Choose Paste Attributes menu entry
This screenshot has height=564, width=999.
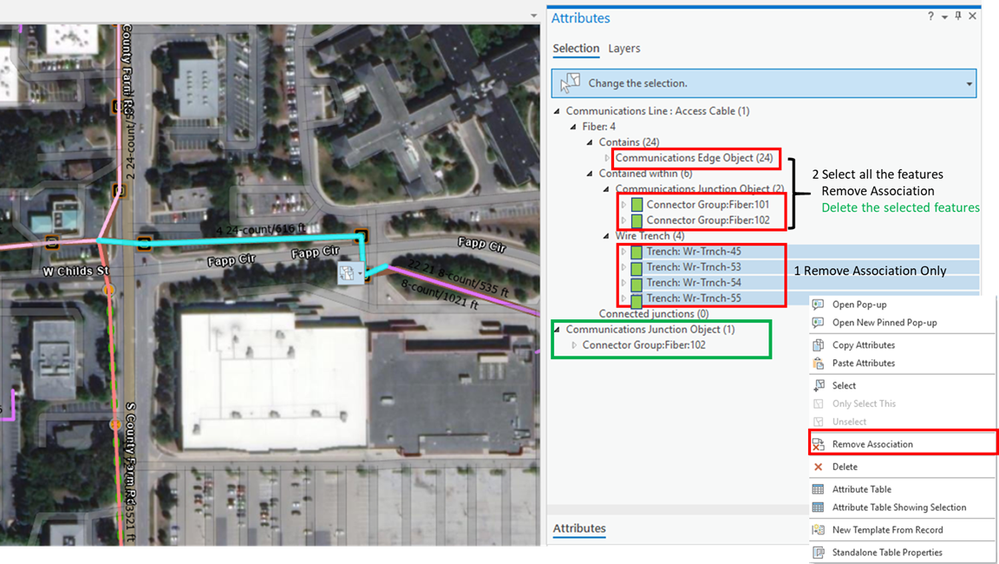pyautogui.click(x=902, y=363)
